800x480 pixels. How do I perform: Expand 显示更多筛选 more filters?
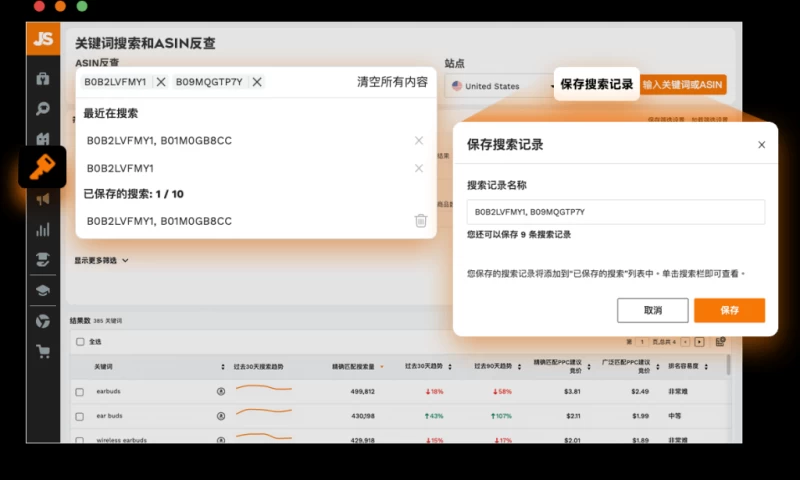(101, 260)
